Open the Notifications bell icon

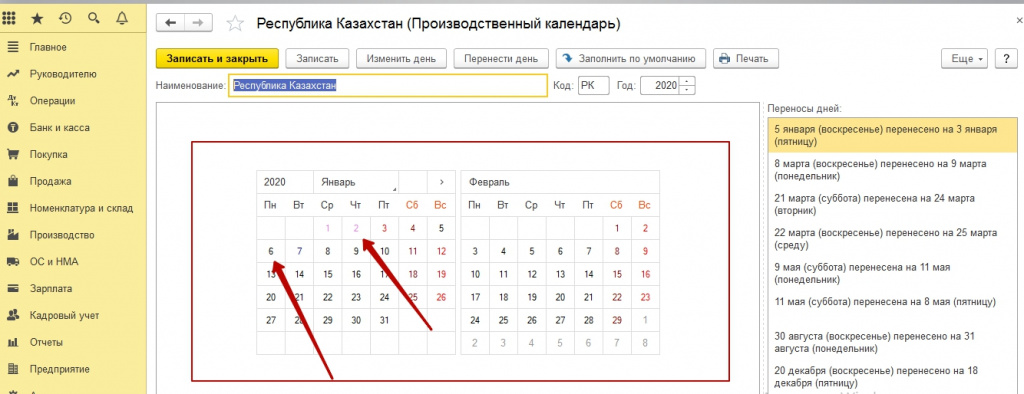(x=121, y=19)
